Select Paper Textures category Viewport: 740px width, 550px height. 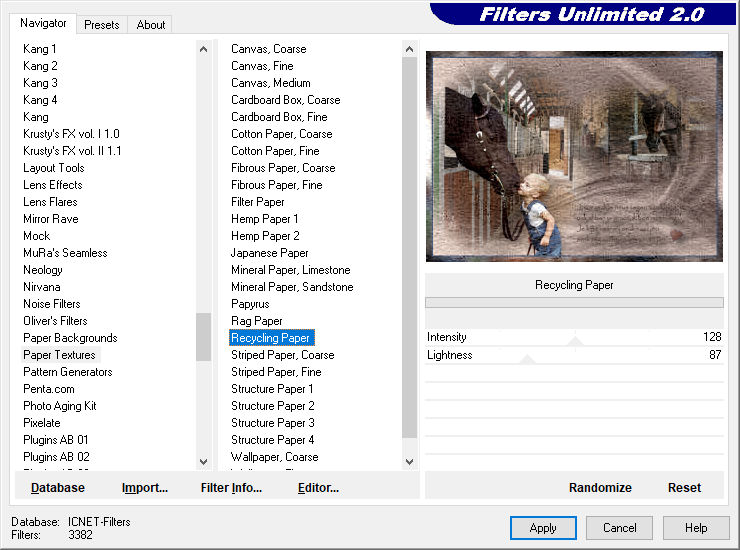tap(59, 355)
